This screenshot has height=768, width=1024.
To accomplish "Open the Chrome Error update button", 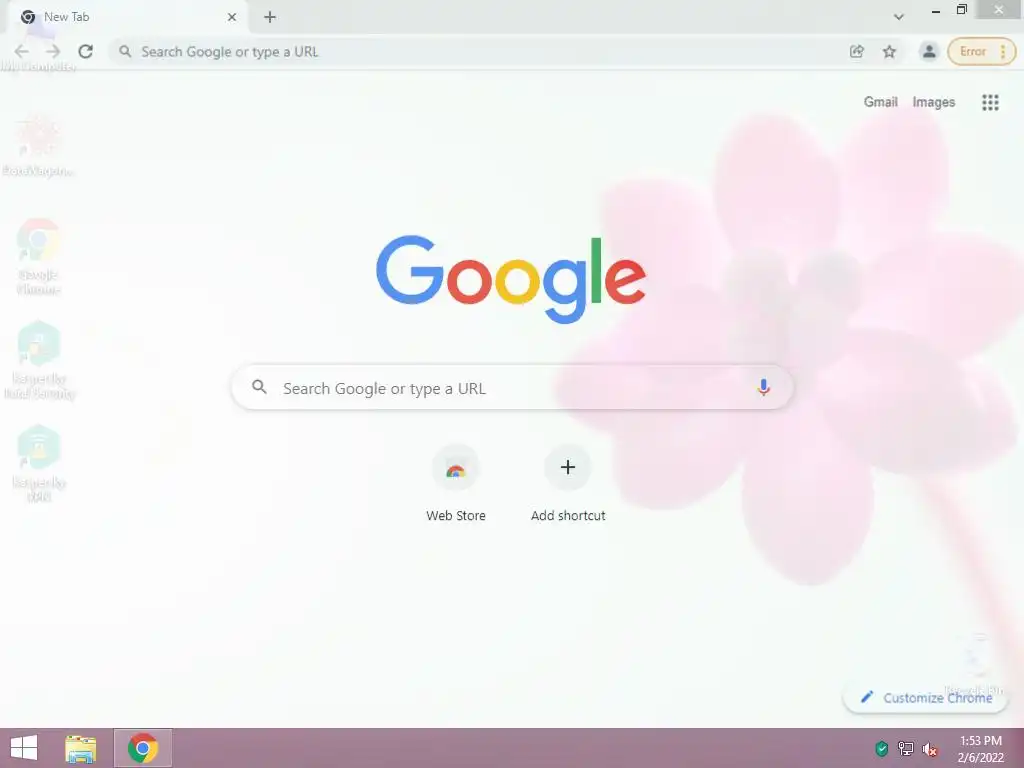I will tap(982, 52).
